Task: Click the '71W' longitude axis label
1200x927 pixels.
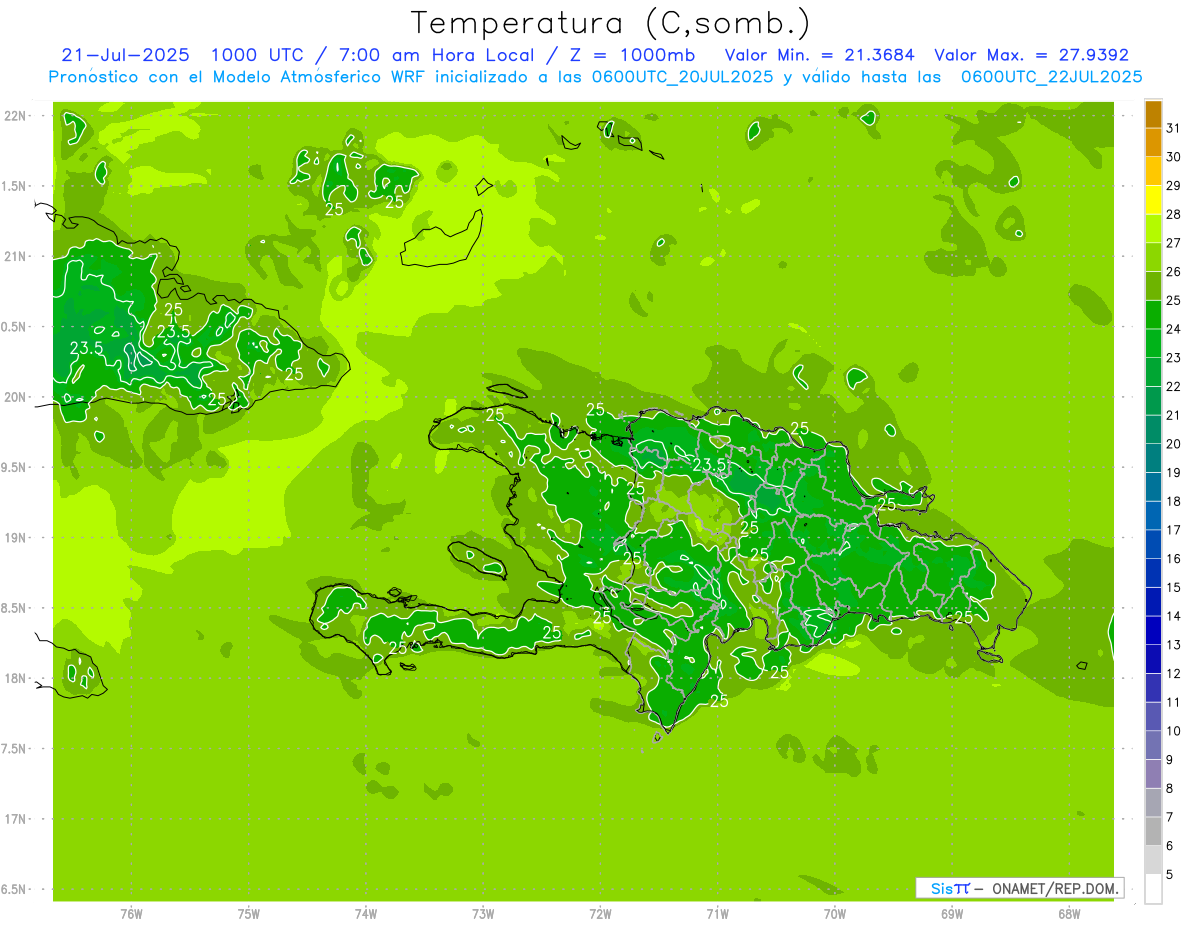Action: (x=717, y=914)
